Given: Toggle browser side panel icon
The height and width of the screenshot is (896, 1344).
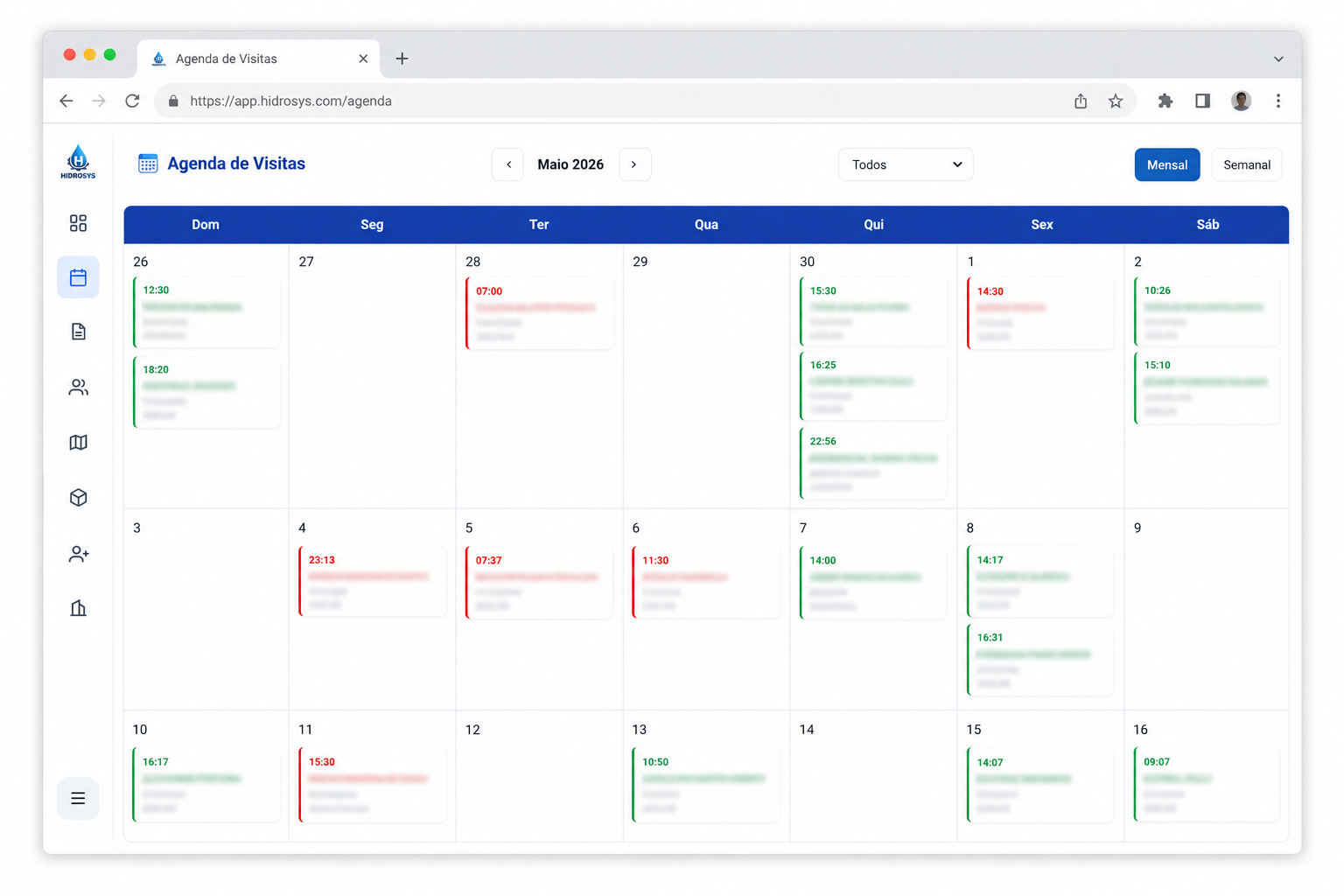Looking at the screenshot, I should pyautogui.click(x=1203, y=101).
